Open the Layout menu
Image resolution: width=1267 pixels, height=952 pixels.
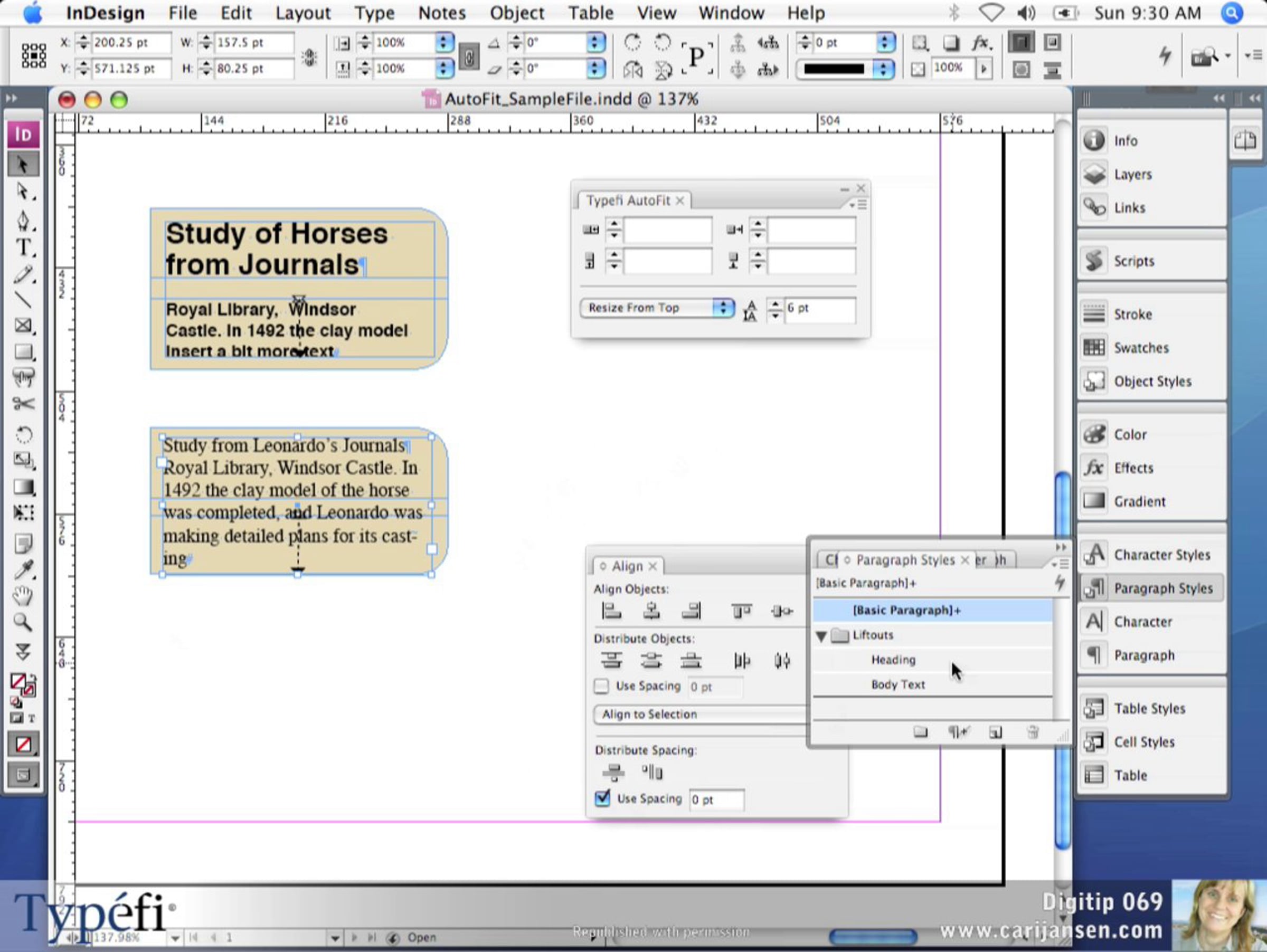(302, 13)
